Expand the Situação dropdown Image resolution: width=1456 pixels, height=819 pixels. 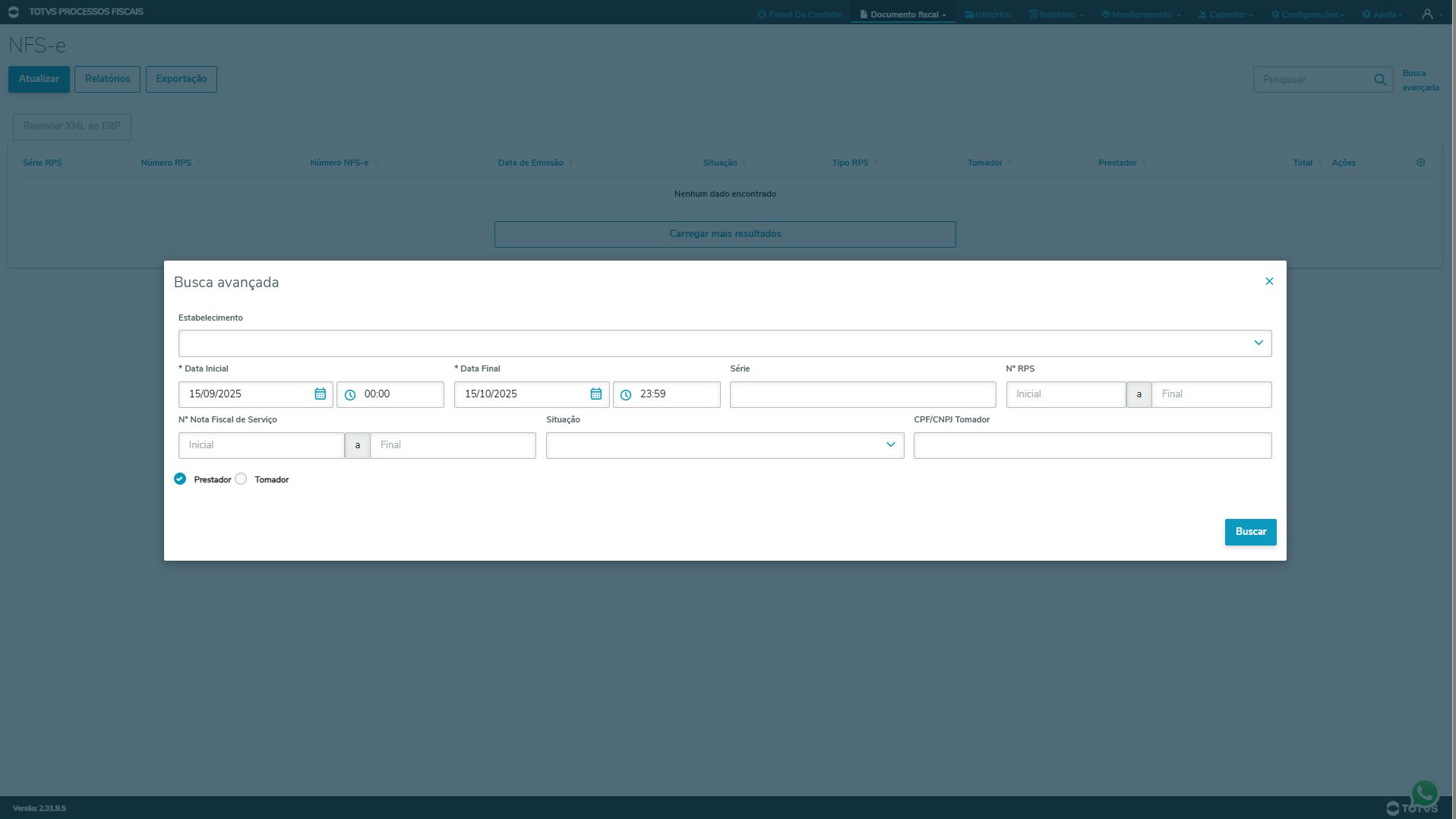(890, 445)
